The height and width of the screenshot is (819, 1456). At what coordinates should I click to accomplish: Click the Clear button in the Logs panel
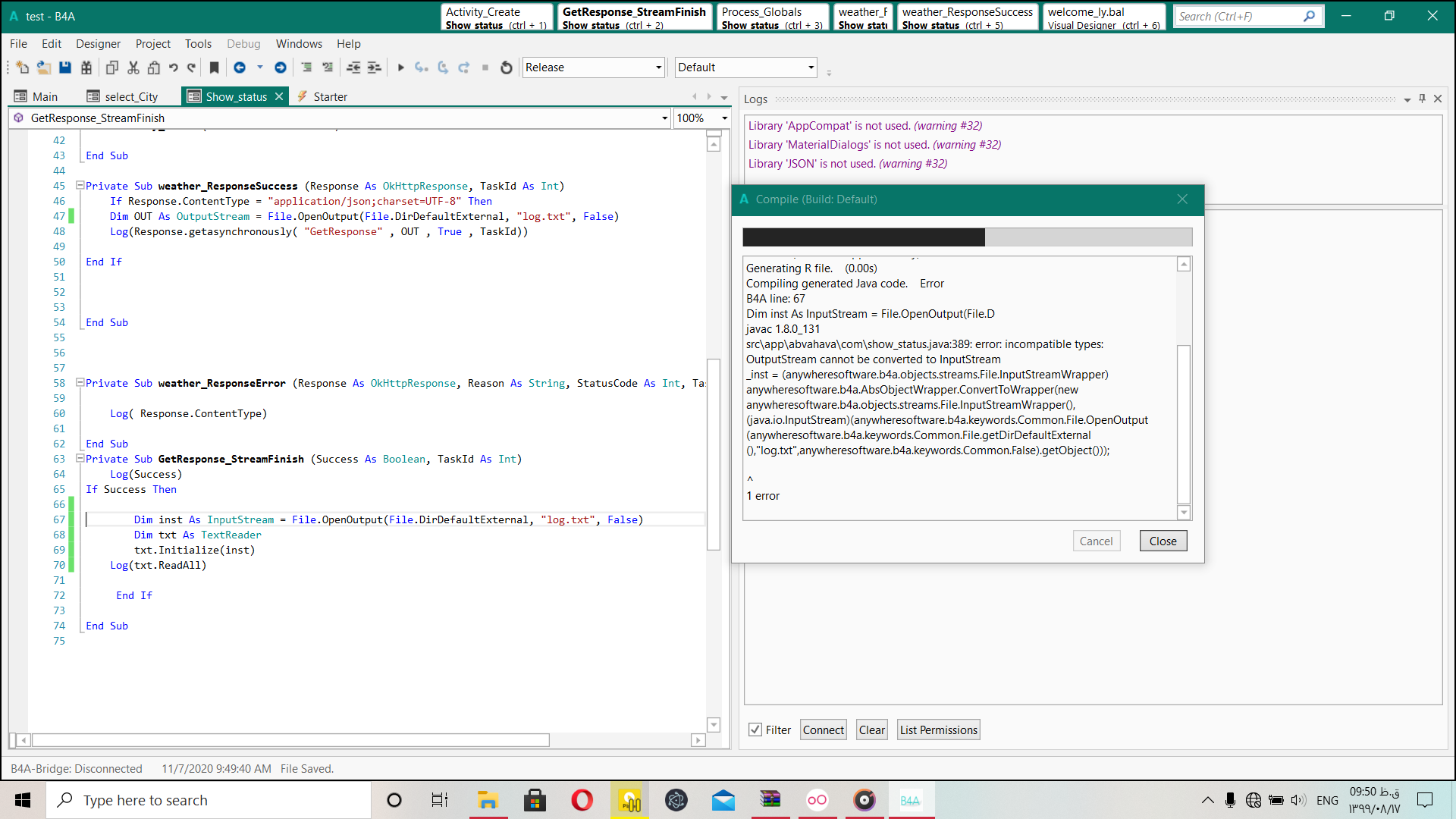point(871,729)
